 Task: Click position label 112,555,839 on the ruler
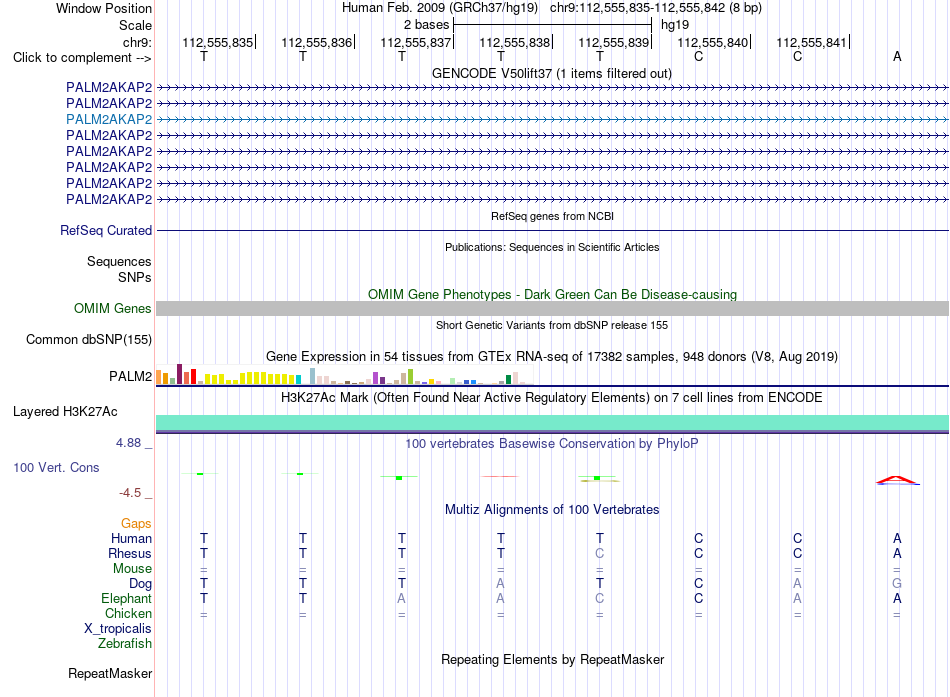pyautogui.click(x=614, y=42)
